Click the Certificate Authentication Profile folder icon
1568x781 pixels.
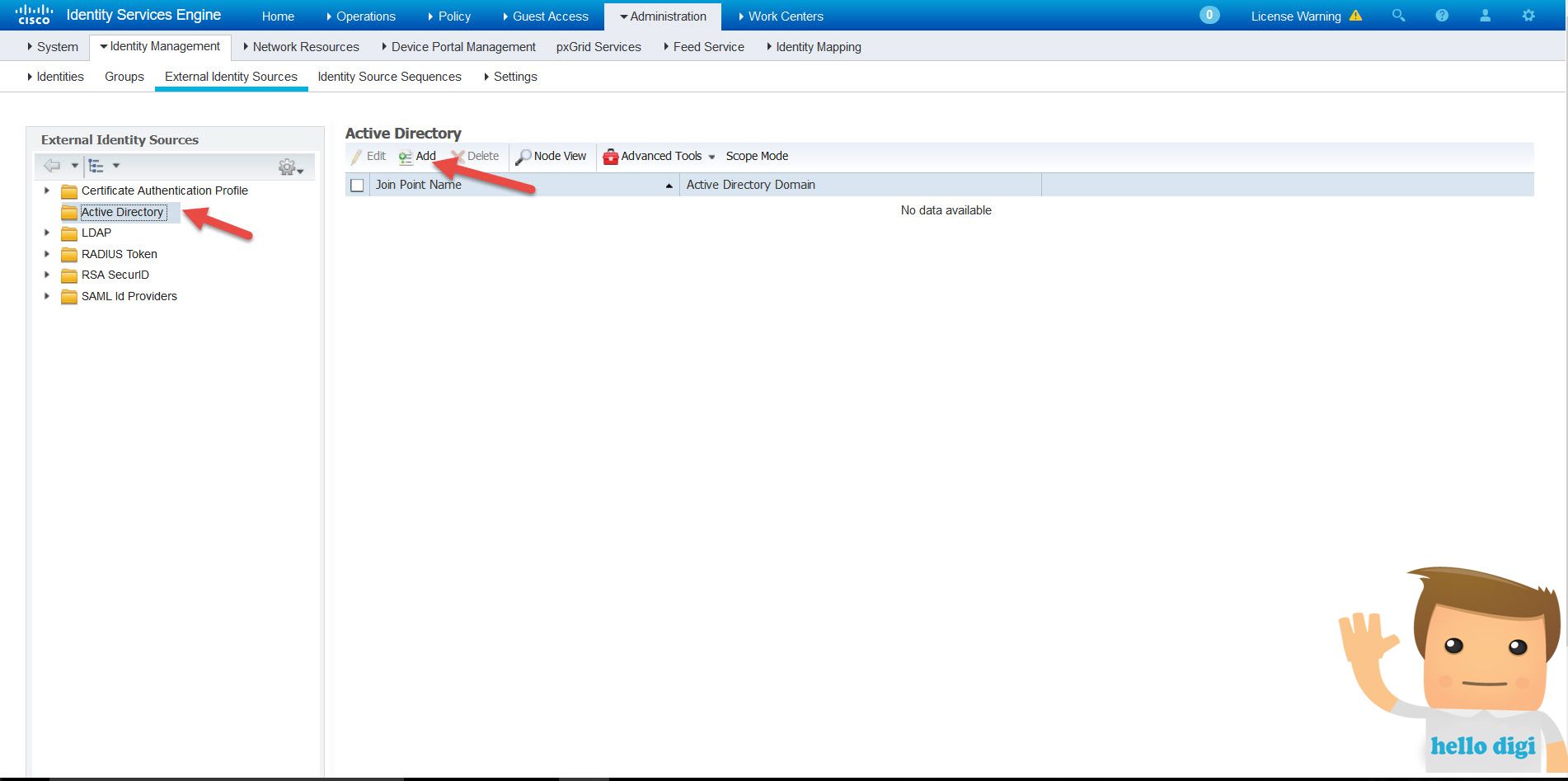(69, 191)
